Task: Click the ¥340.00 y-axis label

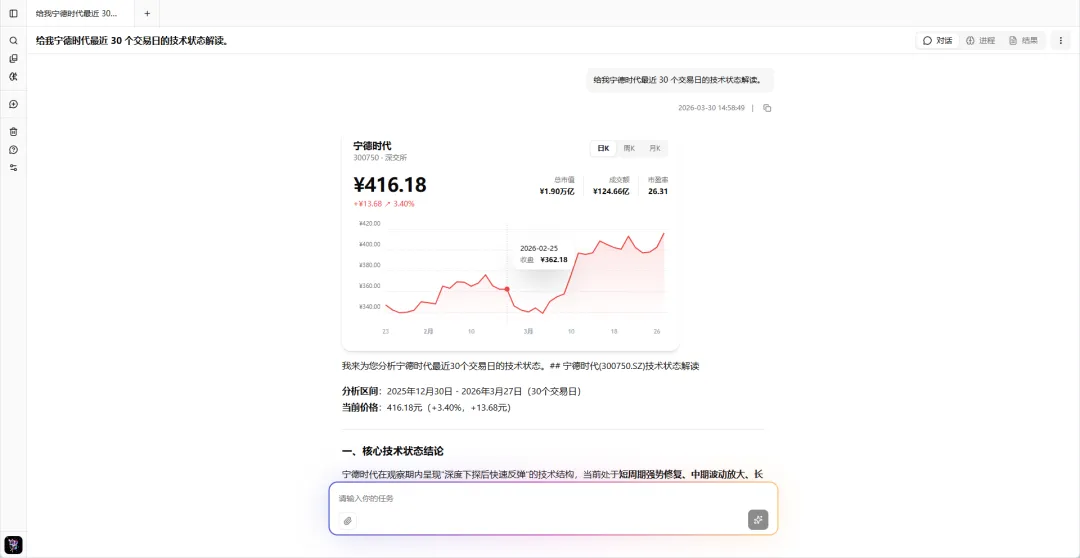Action: coord(370,307)
